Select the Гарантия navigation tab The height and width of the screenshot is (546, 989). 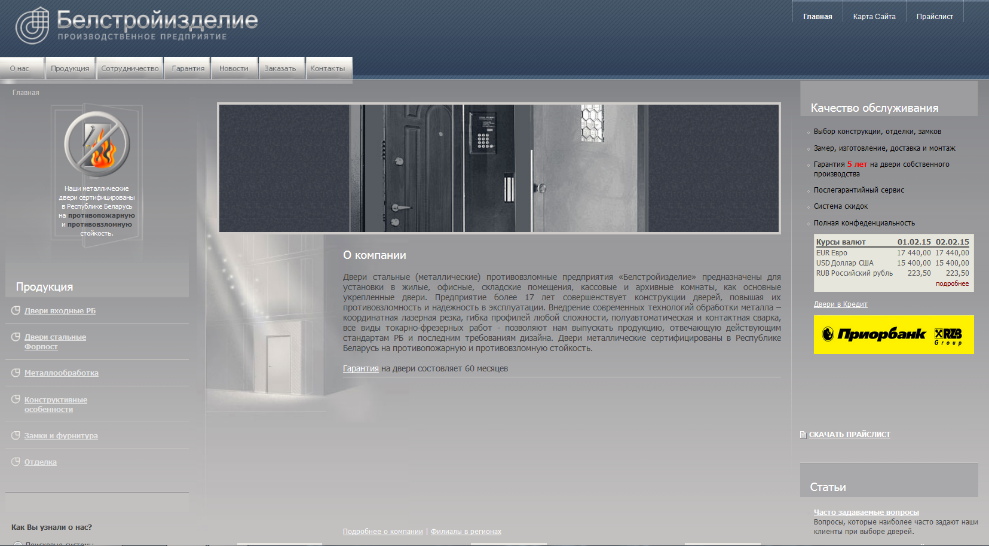[188, 68]
